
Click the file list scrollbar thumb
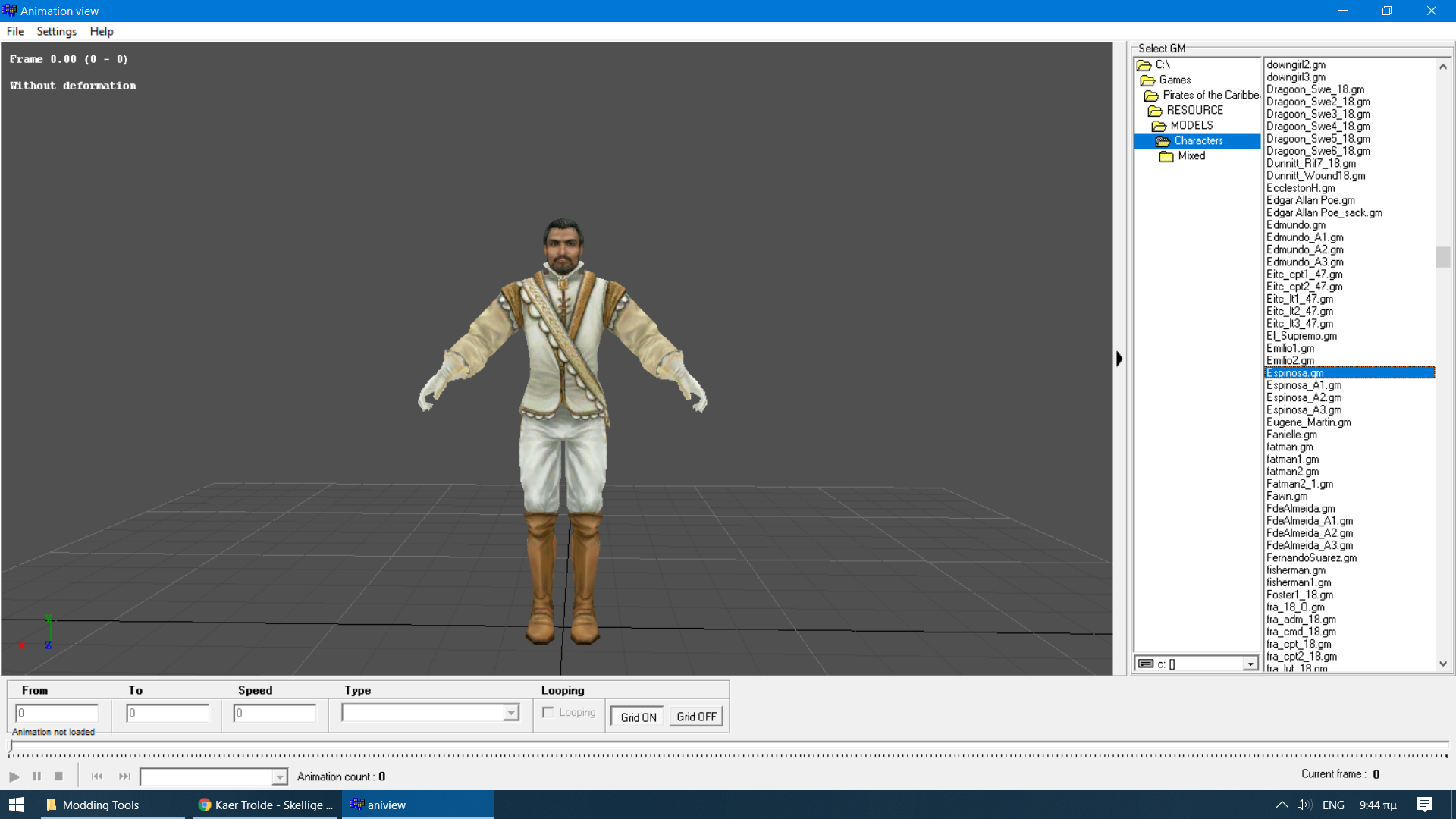pos(1442,257)
